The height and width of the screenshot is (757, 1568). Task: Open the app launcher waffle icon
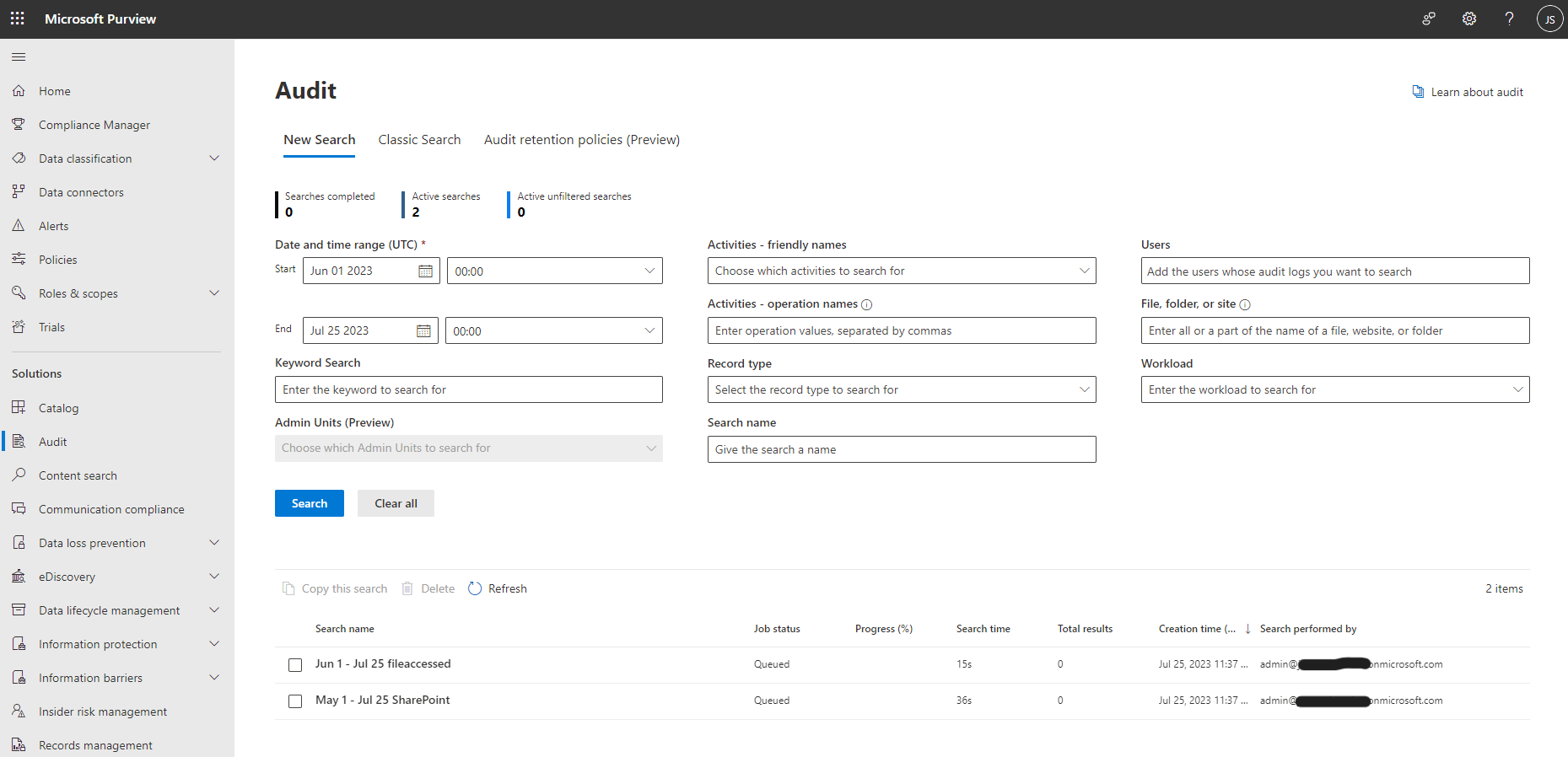17,19
